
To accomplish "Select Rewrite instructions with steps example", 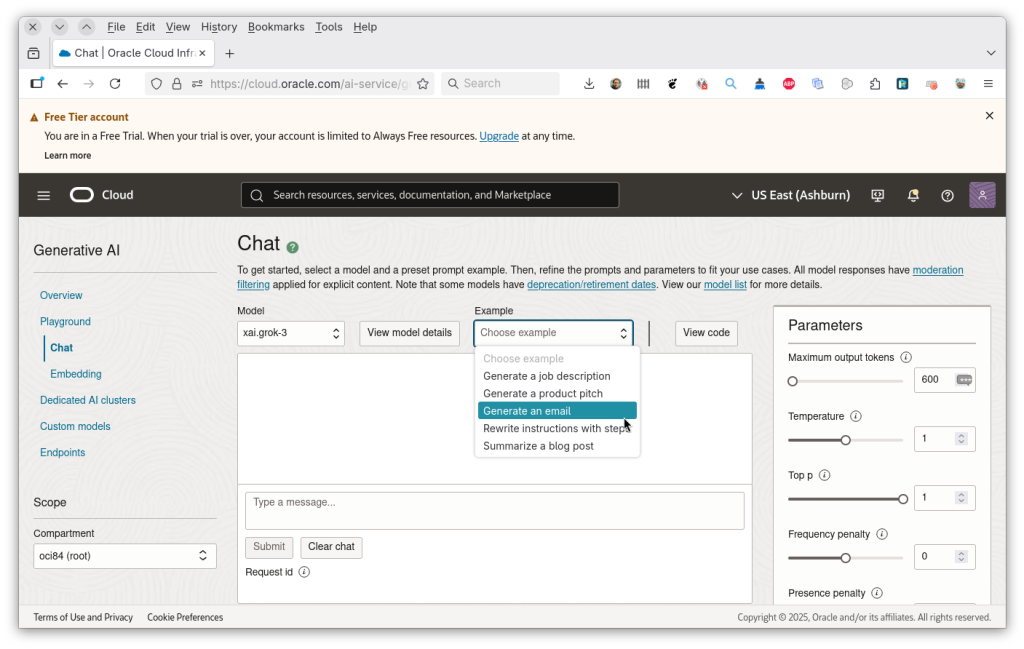I will point(557,428).
